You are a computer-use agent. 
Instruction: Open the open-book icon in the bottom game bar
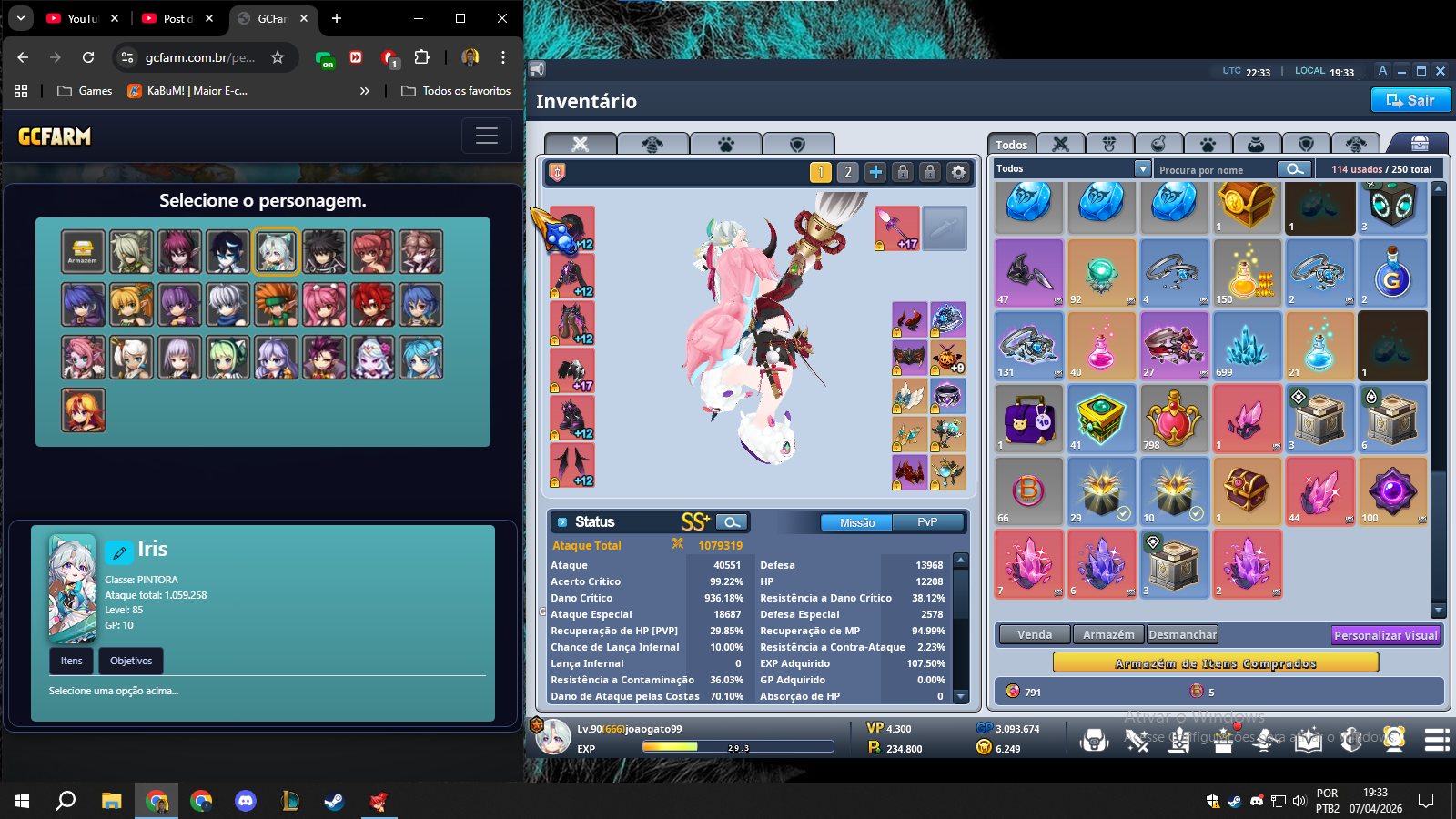click(1308, 740)
